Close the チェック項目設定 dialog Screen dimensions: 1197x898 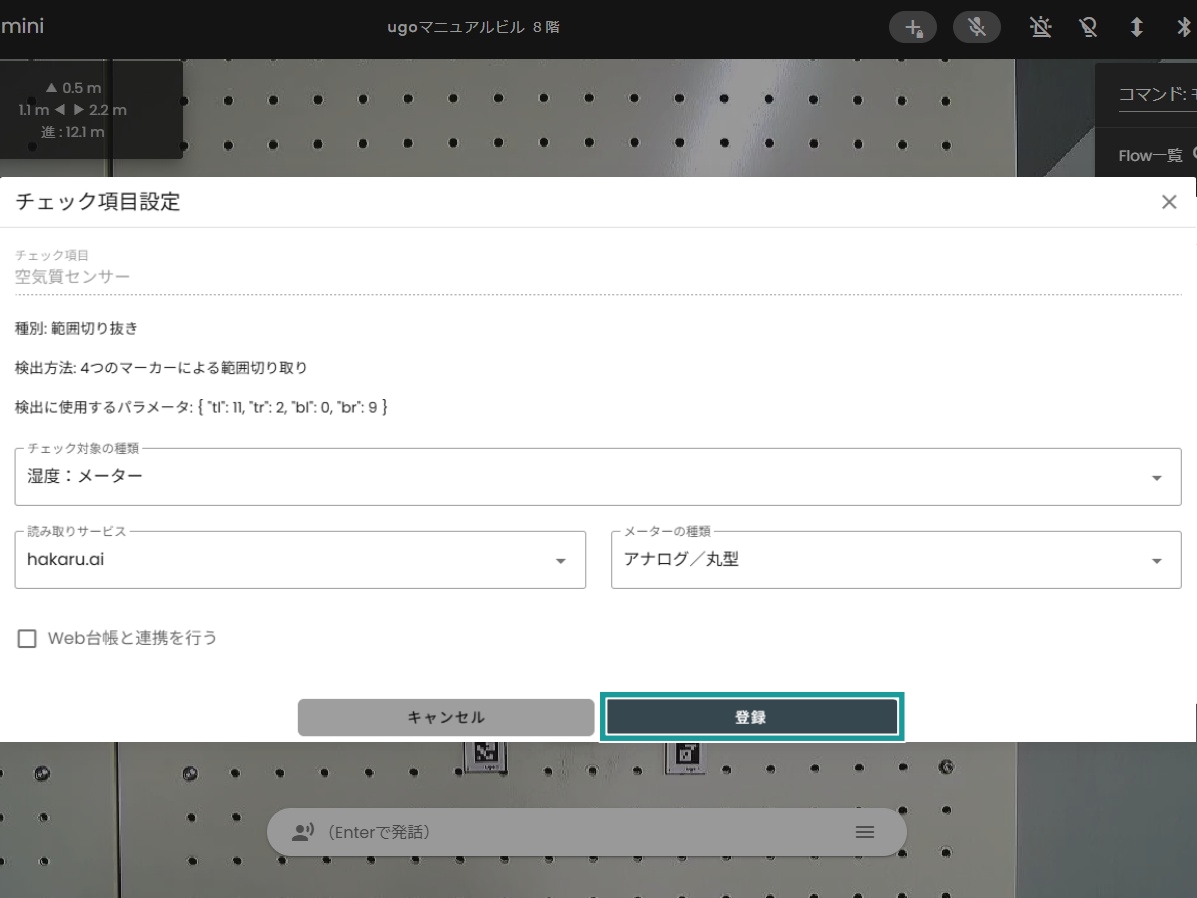pos(1169,202)
